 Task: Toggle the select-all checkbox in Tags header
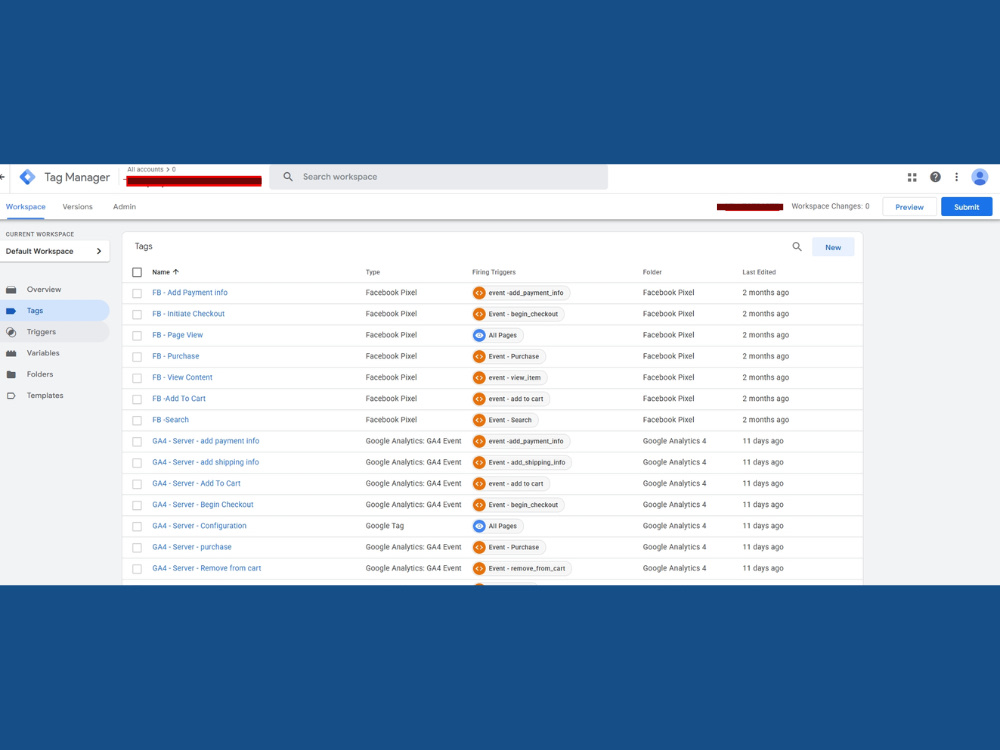(137, 272)
